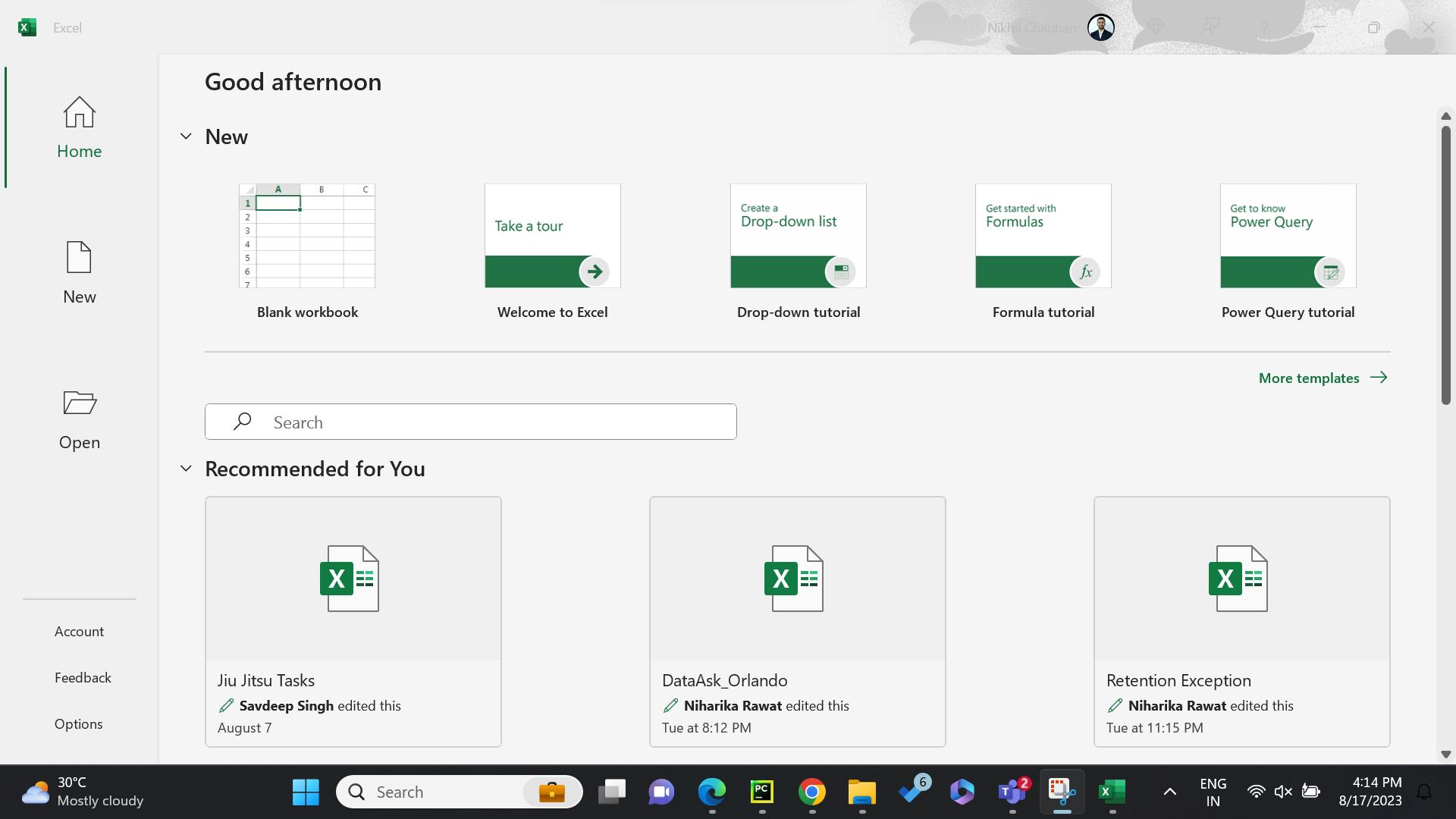Click the New document icon in sidebar
Screen dimensions: 1456x819
[79, 258]
